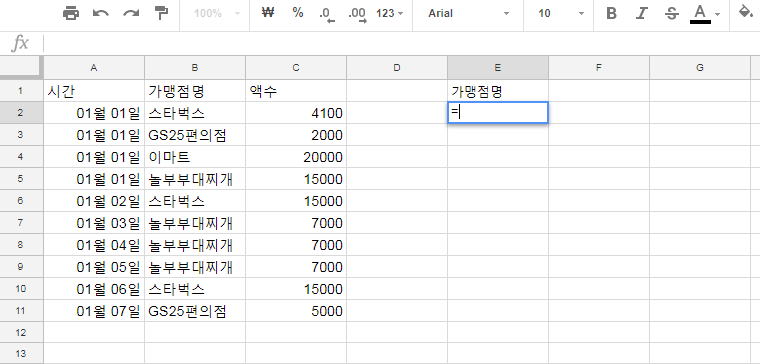The height and width of the screenshot is (364, 760).
Task: Click cell A1 containing 시간
Action: click(x=94, y=91)
